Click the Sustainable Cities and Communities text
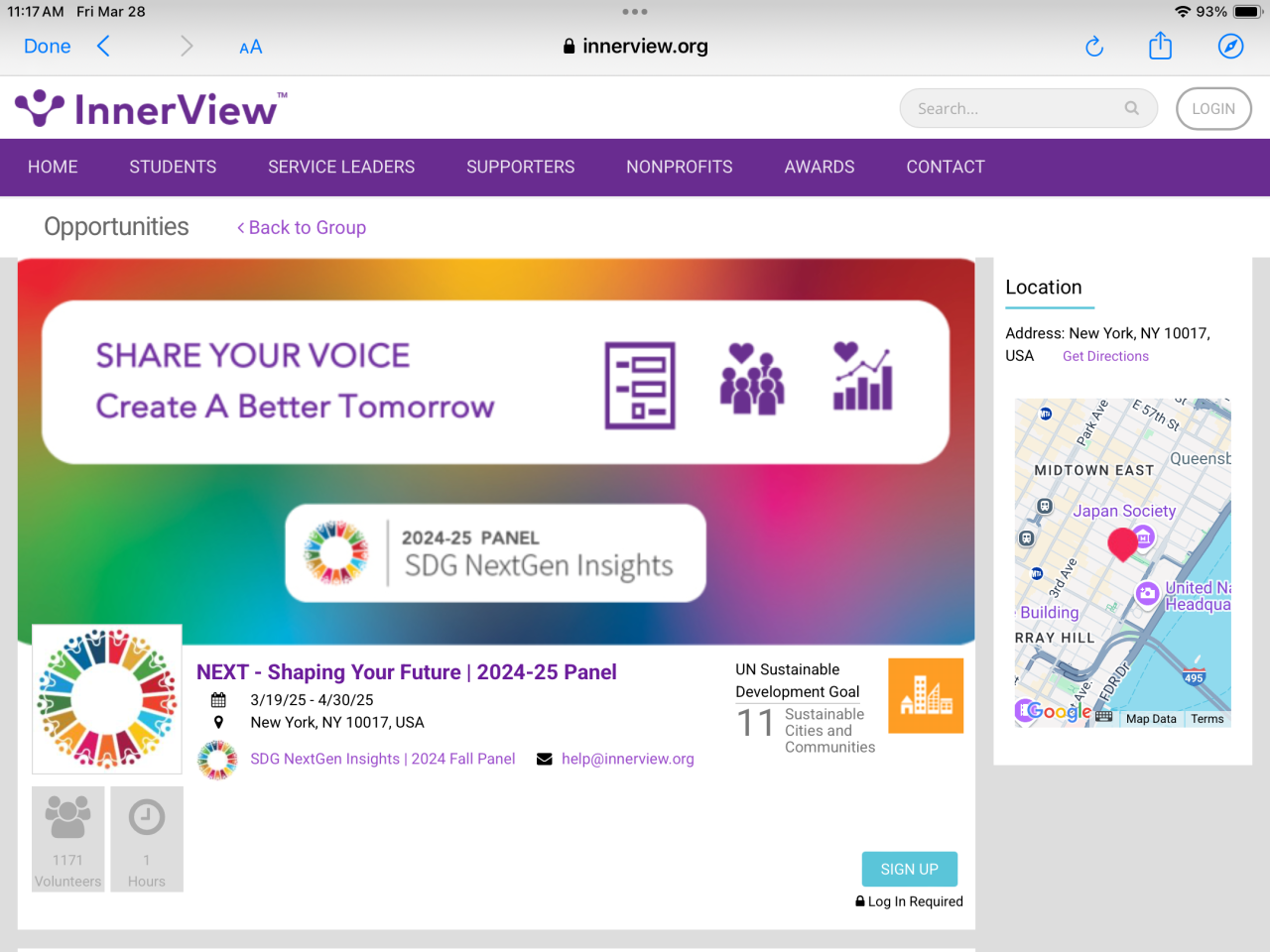 tap(829, 731)
